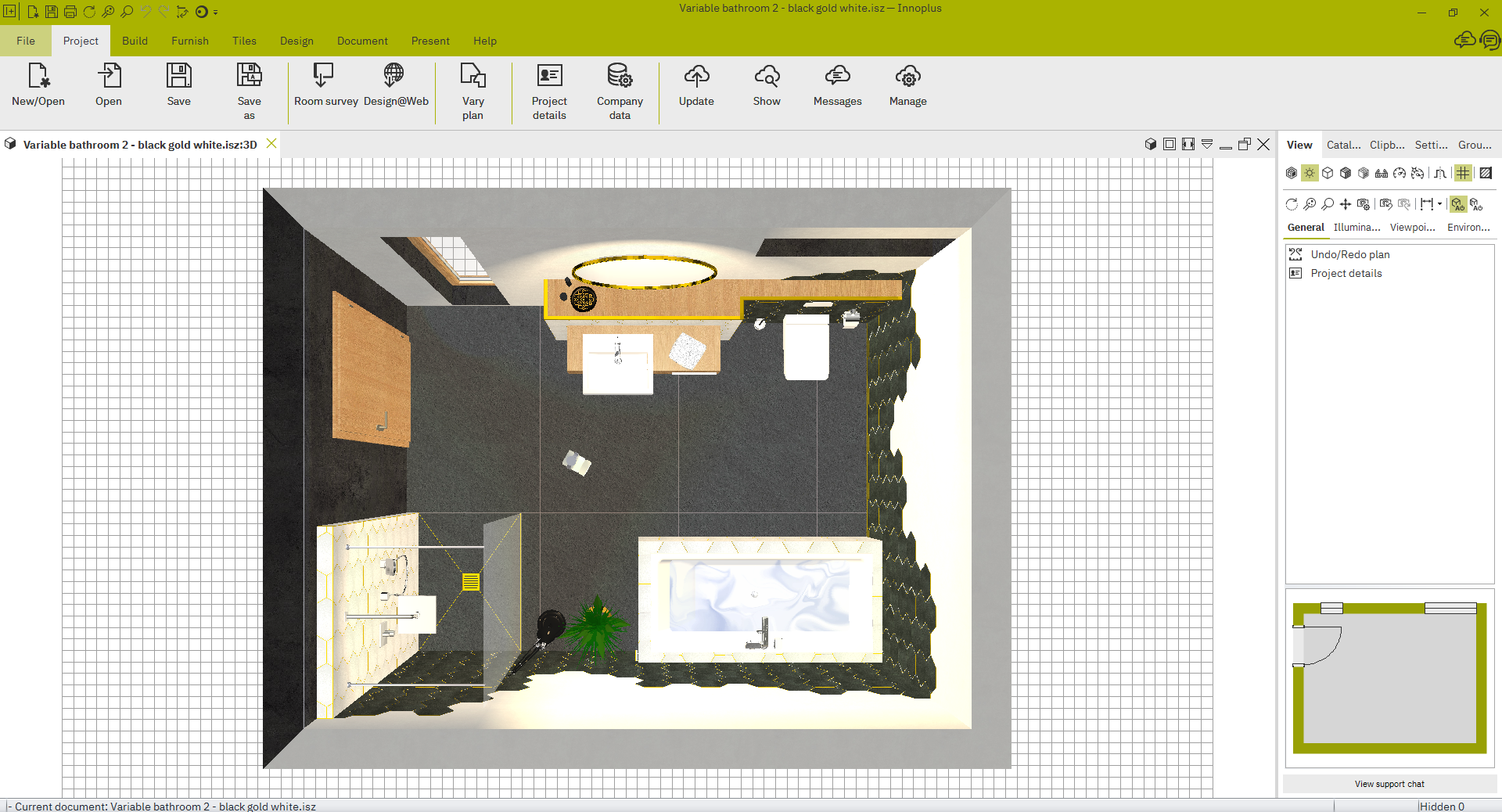This screenshot has height=812, width=1502.
Task: Switch to the Catalog side panel tab
Action: click(1343, 145)
